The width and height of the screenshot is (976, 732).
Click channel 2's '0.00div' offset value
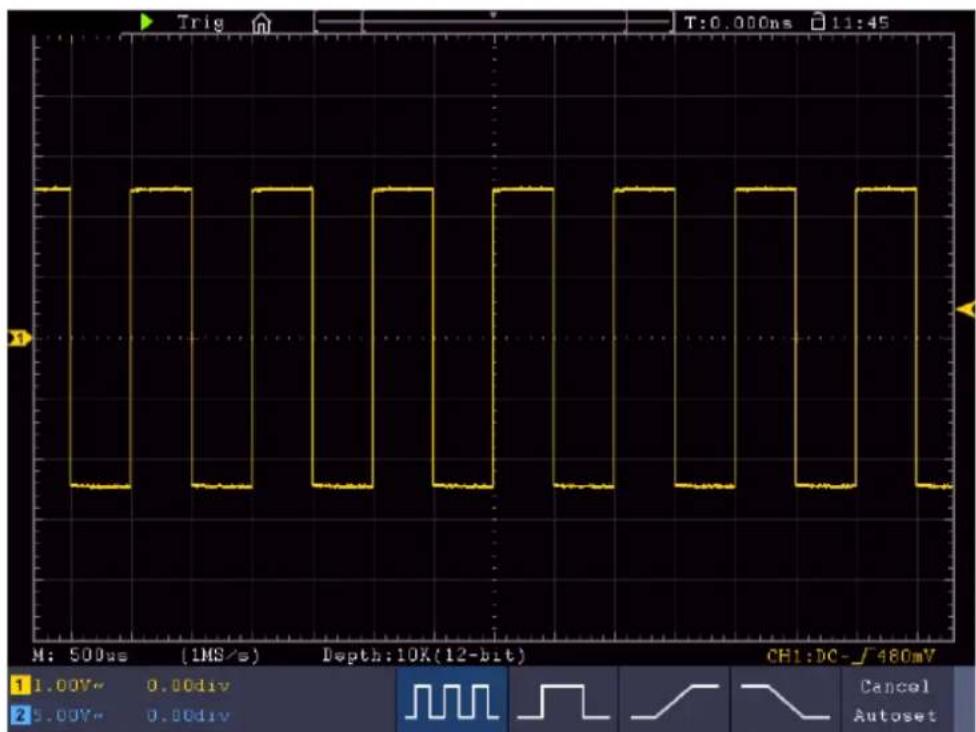pos(188,716)
